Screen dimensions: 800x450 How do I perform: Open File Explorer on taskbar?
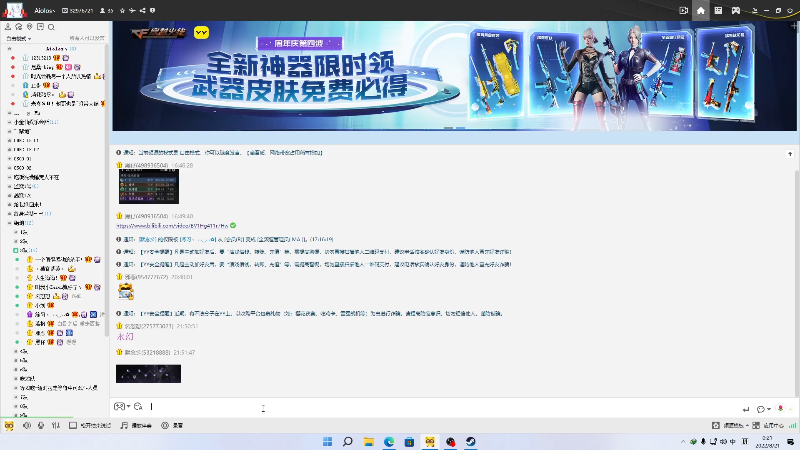coord(368,441)
